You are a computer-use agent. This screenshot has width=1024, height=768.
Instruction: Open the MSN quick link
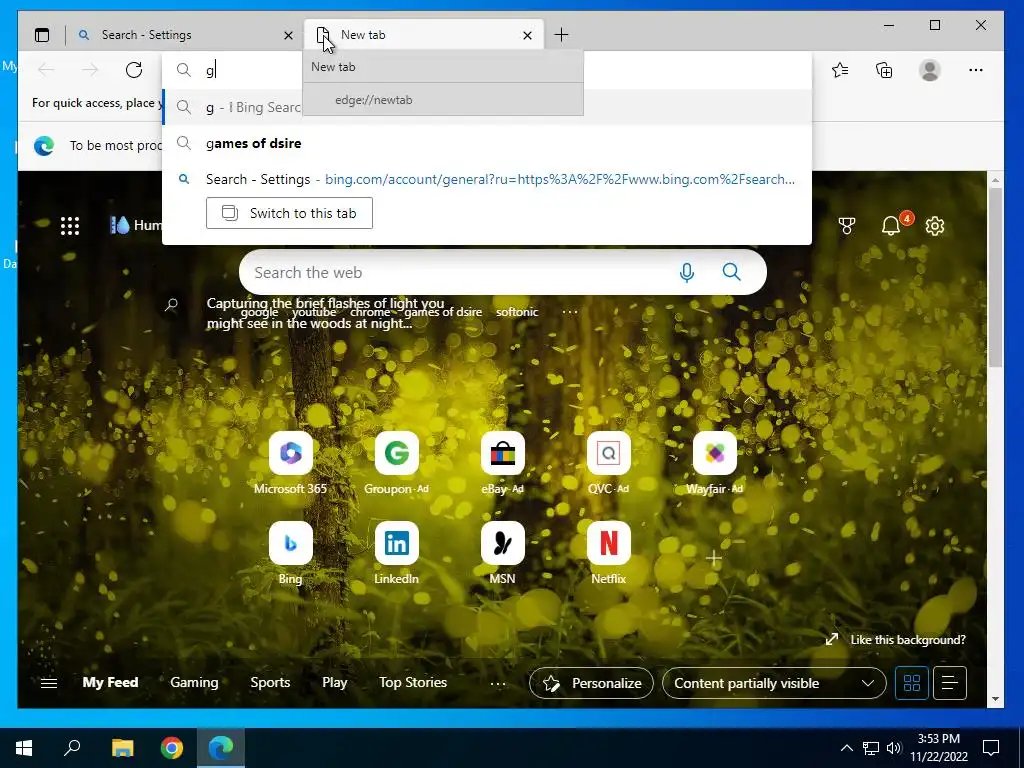click(x=502, y=553)
